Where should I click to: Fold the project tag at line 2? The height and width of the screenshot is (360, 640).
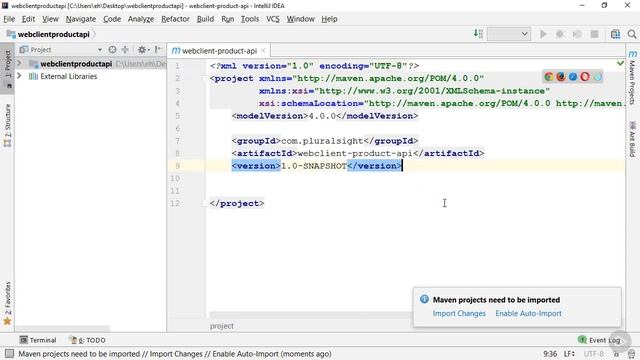pyautogui.click(x=205, y=78)
